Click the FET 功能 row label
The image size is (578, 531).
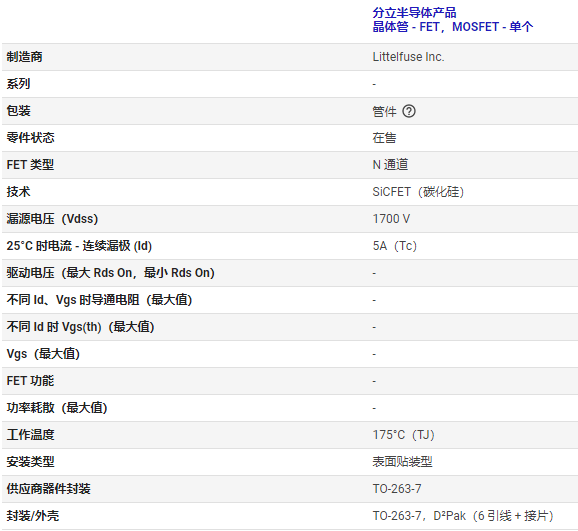[30, 381]
